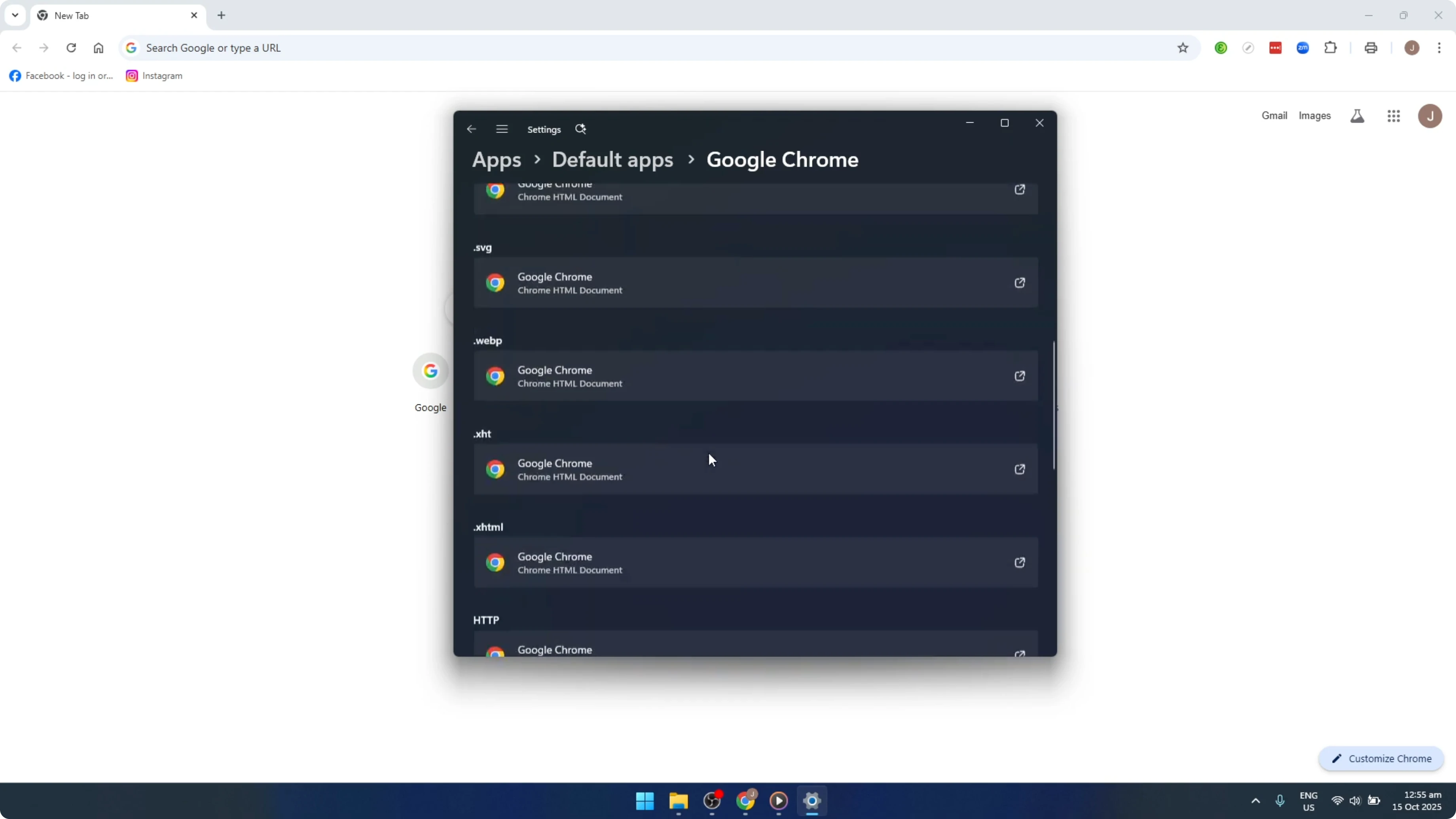This screenshot has width=1456, height=819.
Task: Click the Settings search icon
Action: coord(580,129)
